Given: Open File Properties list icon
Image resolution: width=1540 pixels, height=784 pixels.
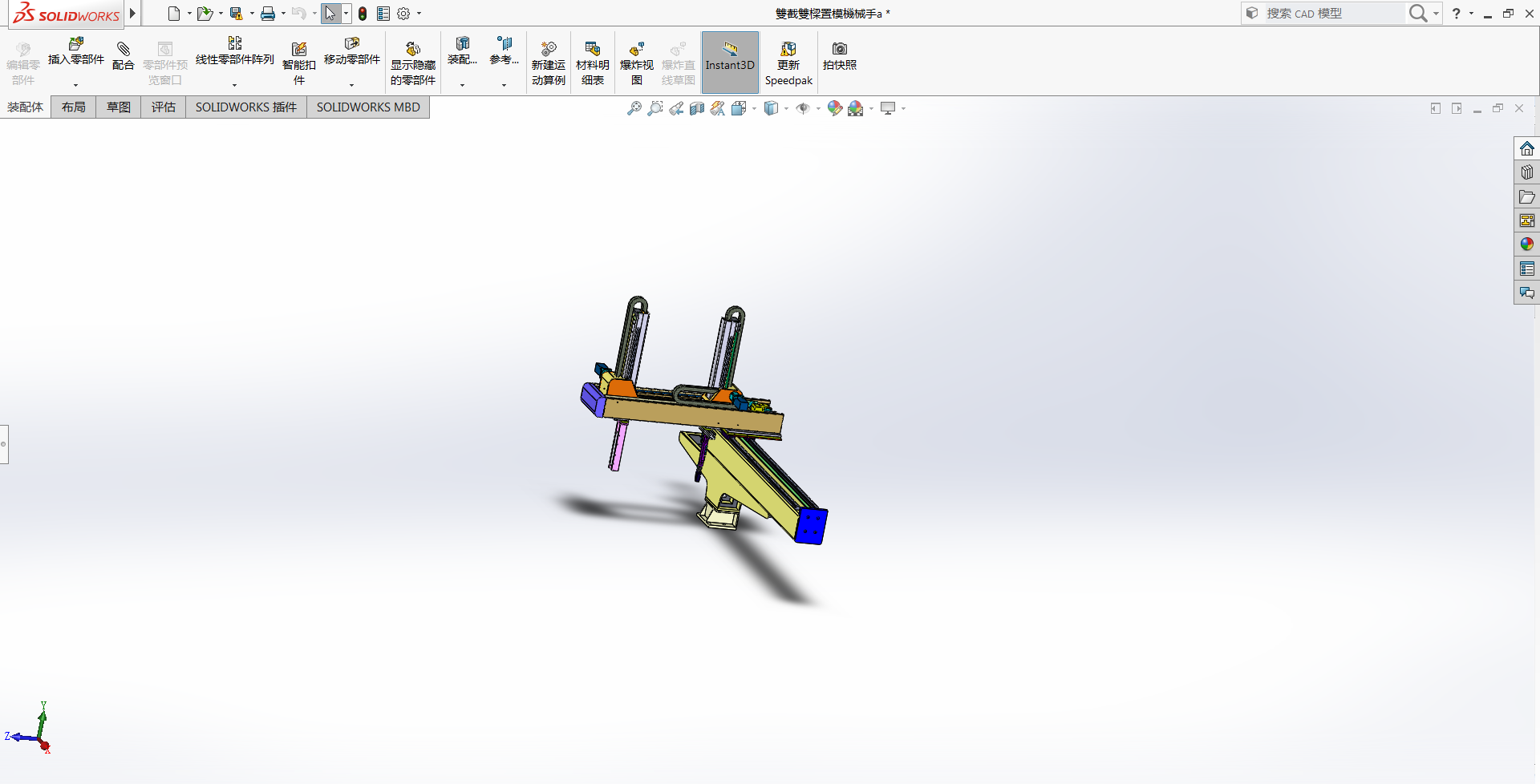Looking at the screenshot, I should coord(383,14).
